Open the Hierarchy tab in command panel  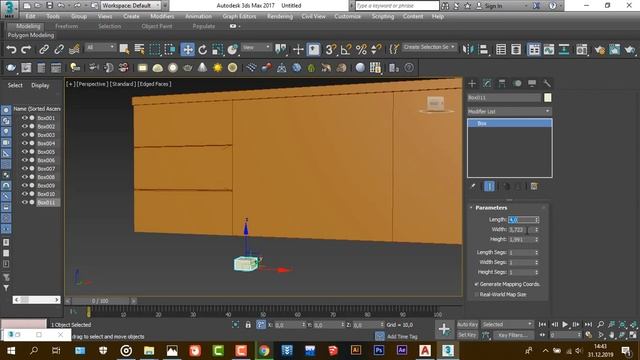[x=502, y=84]
